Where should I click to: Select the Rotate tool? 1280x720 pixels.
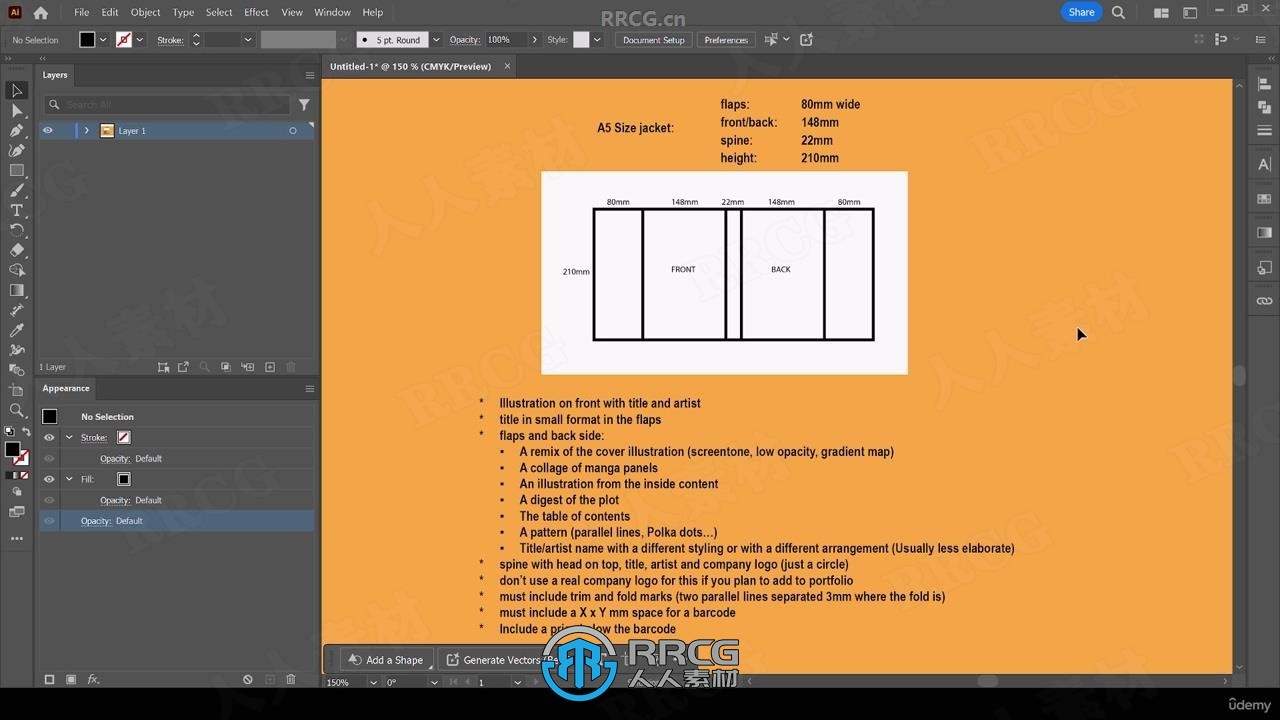click(x=16, y=230)
